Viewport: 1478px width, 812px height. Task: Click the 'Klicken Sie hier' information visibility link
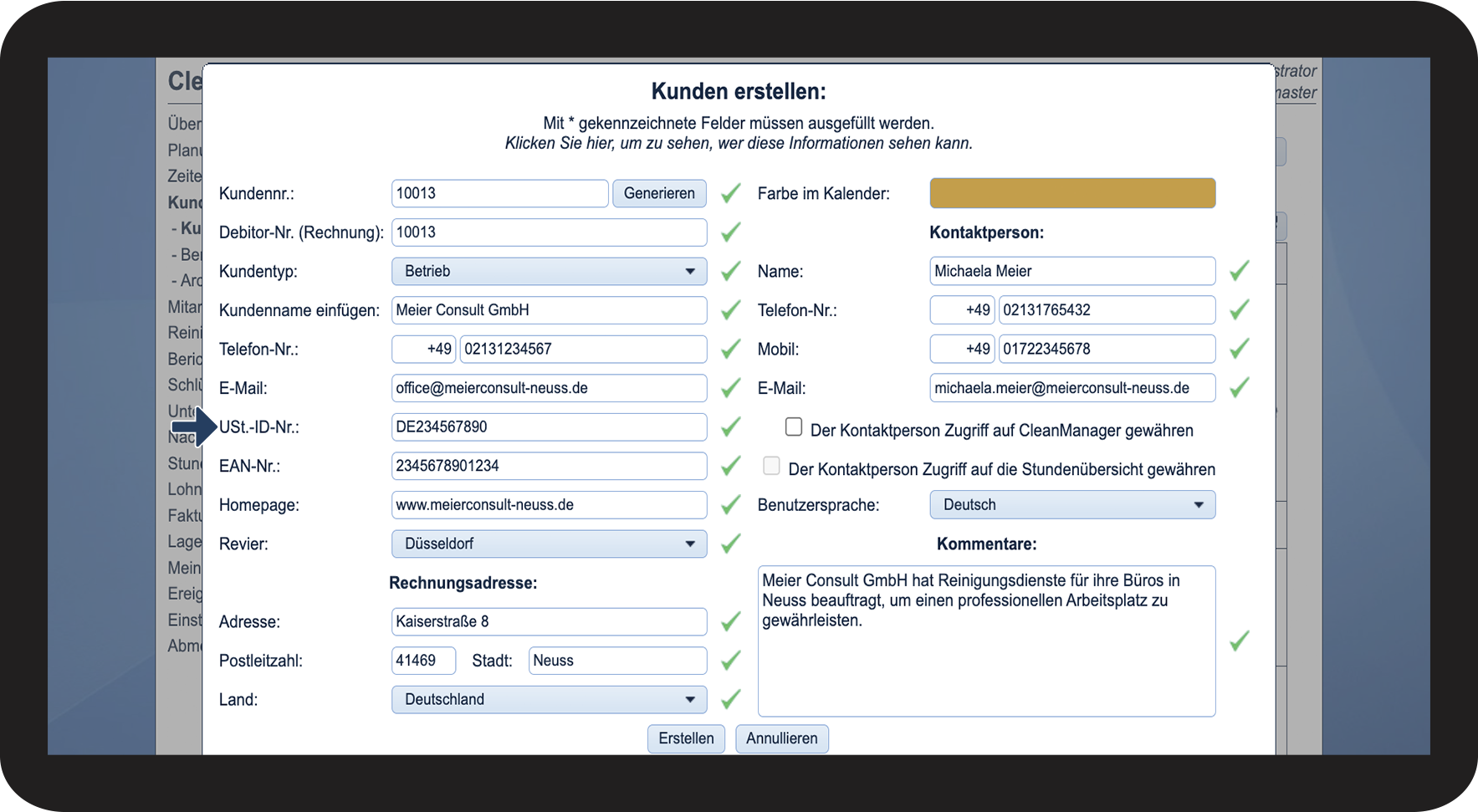[x=738, y=143]
